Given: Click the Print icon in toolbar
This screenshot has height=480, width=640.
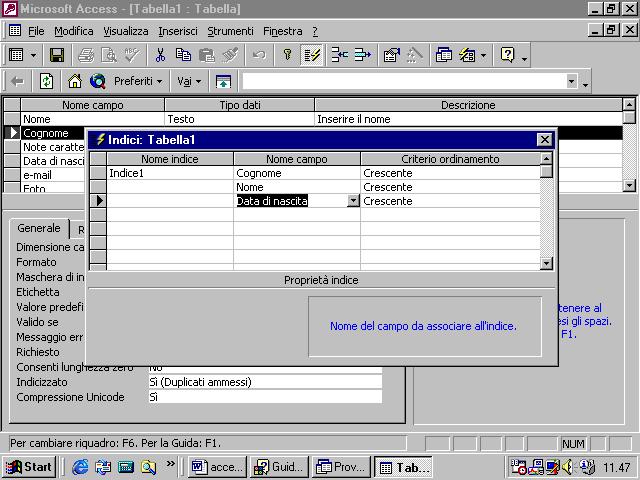Looking at the screenshot, I should 86,55.
